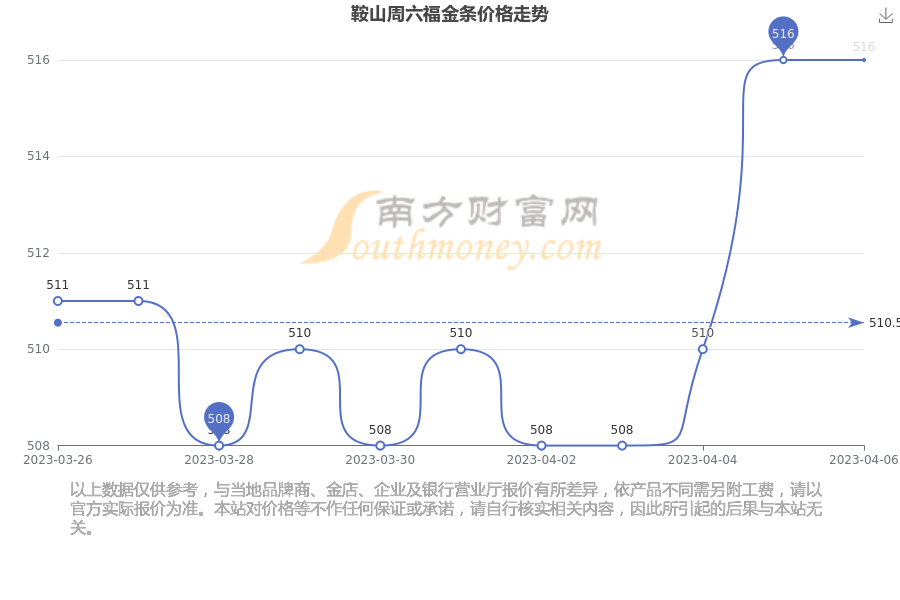Click the 508 minimum value pin marker
Image resolution: width=900 pixels, height=600 pixels.
219,420
